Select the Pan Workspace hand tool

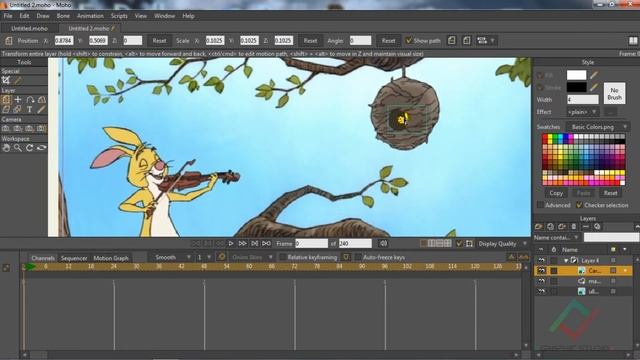pos(6,148)
